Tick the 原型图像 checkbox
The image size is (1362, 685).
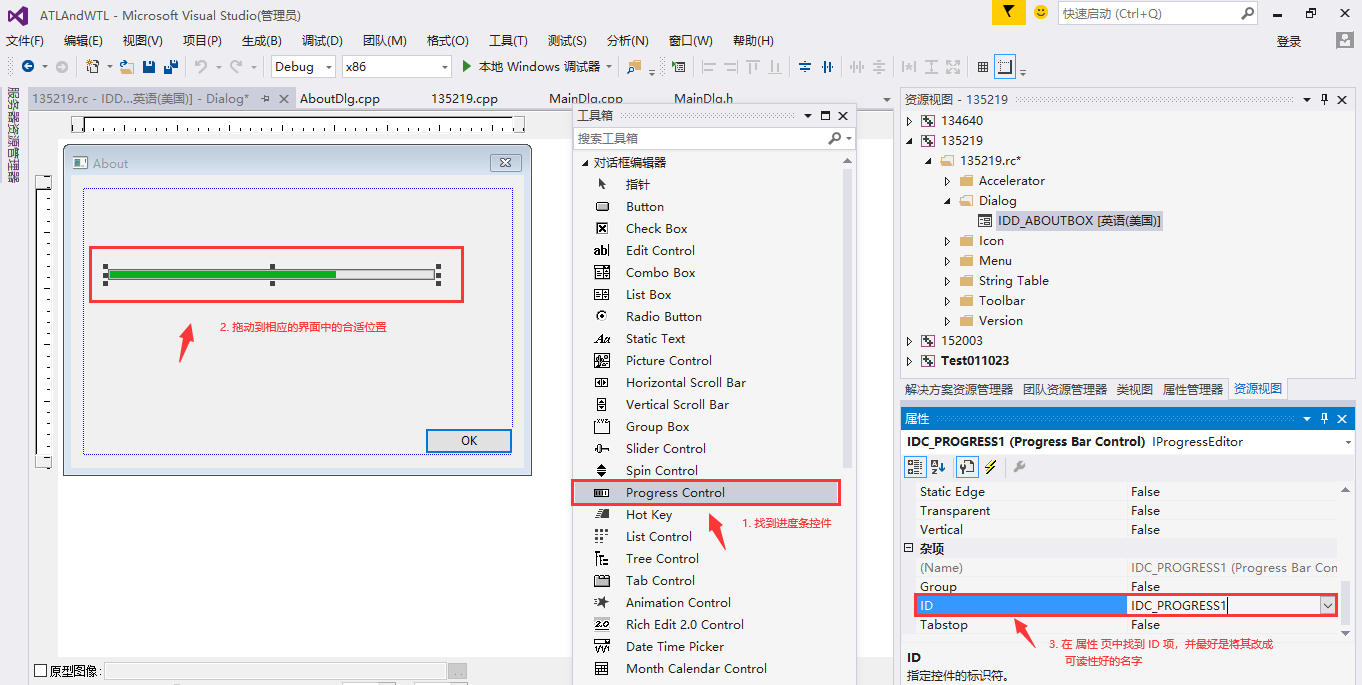[41, 671]
